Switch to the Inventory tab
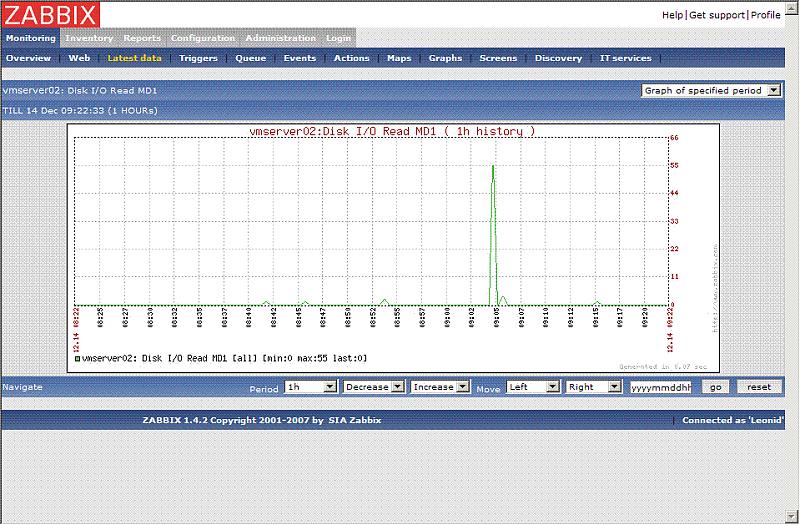The width and height of the screenshot is (800, 525). tap(89, 38)
